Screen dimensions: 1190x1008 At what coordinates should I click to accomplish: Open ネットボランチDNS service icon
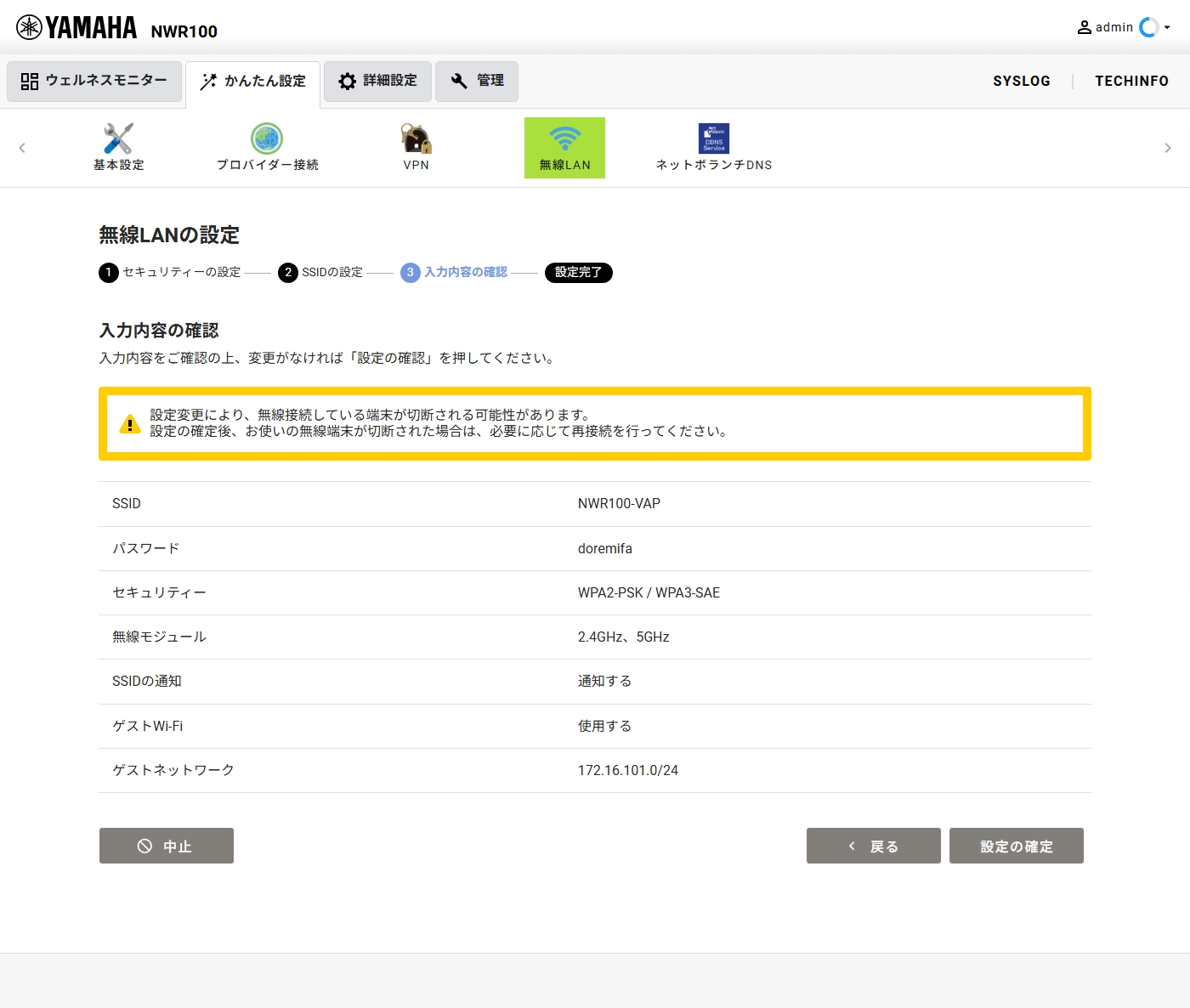point(713,139)
